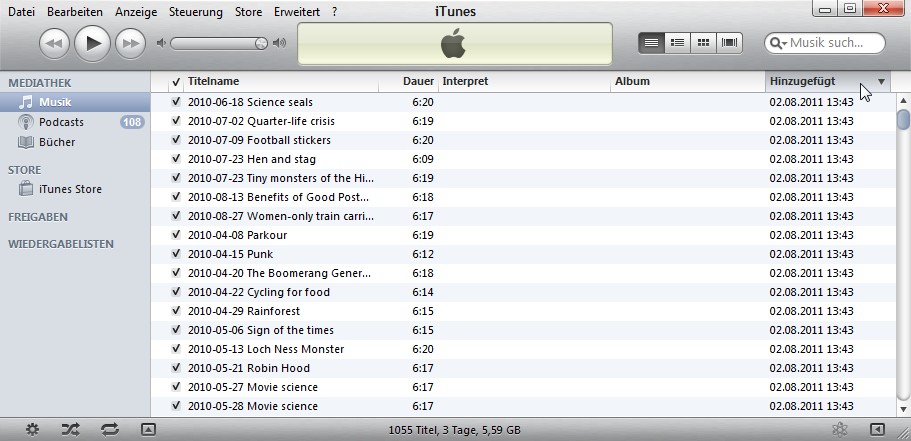Open the Erweitert menu
911x441 pixels.
pos(297,12)
